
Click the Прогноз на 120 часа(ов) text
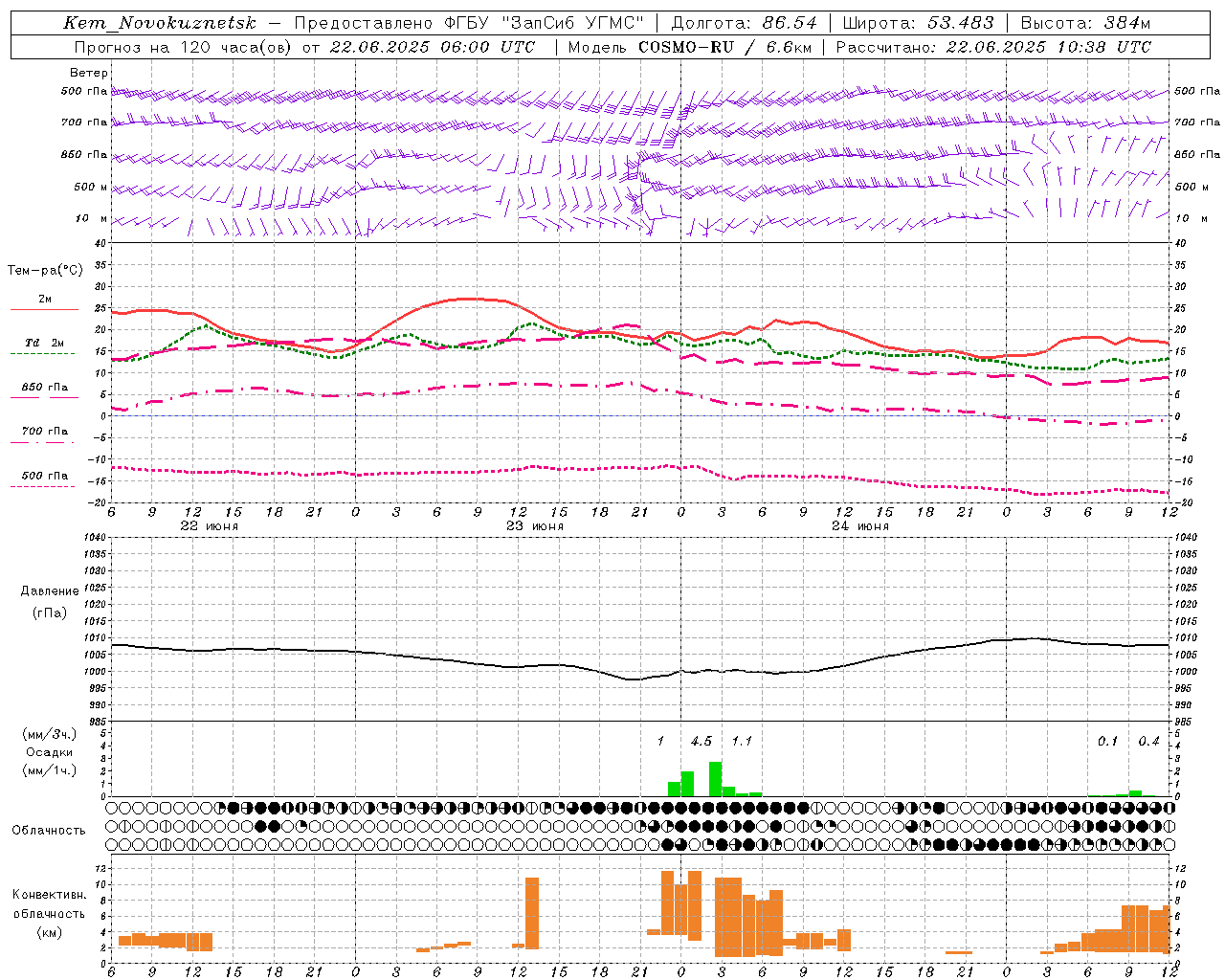(x=184, y=47)
